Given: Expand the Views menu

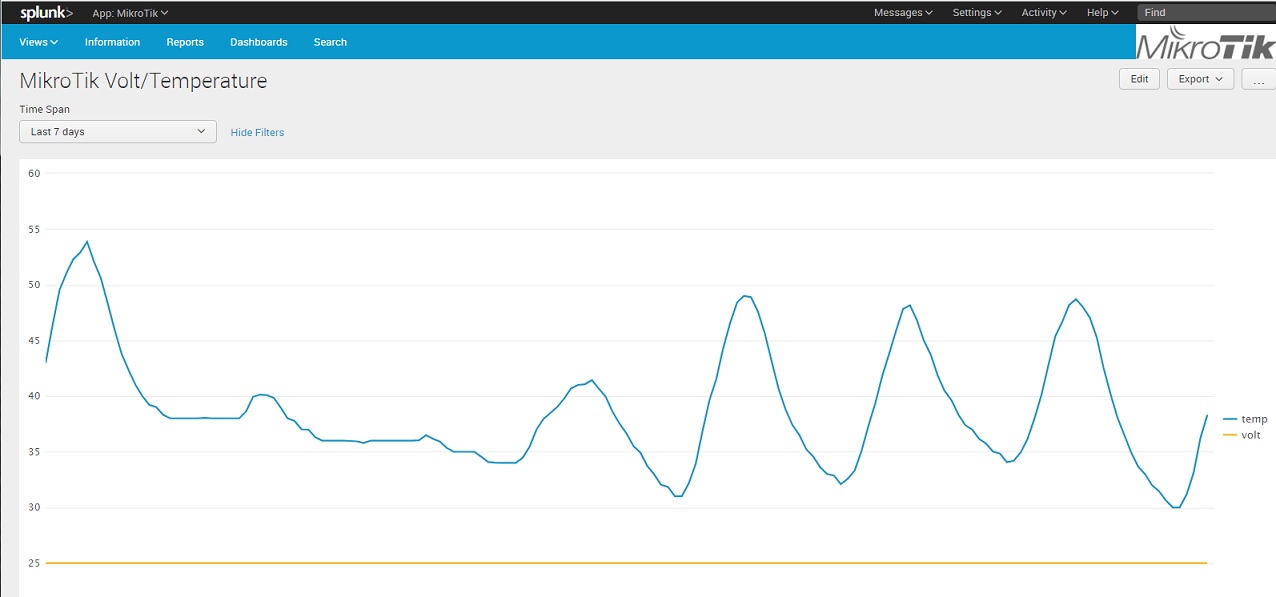Looking at the screenshot, I should pyautogui.click(x=39, y=42).
